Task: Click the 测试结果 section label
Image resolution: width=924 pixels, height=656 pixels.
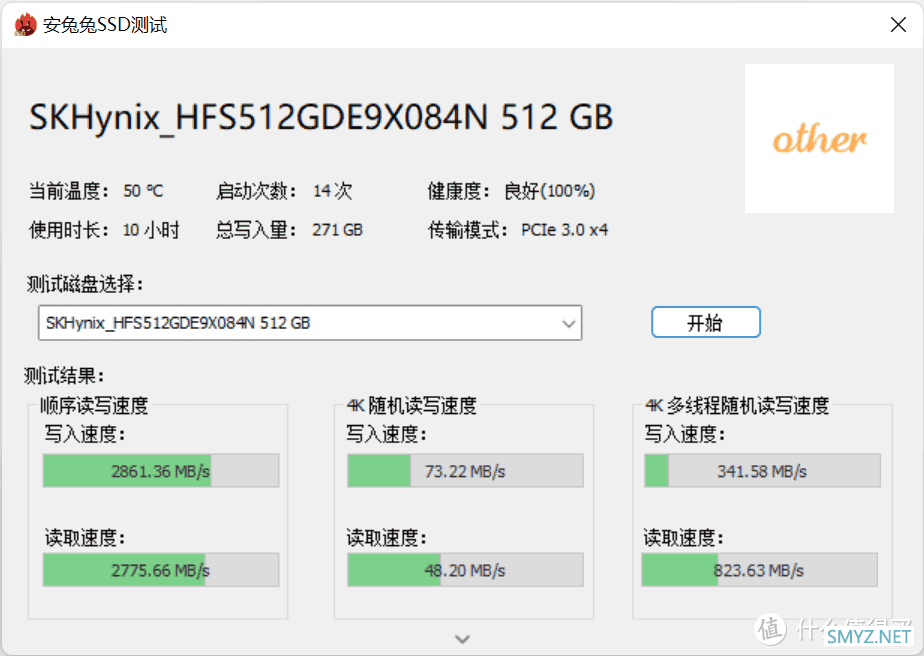Action: coord(64,375)
